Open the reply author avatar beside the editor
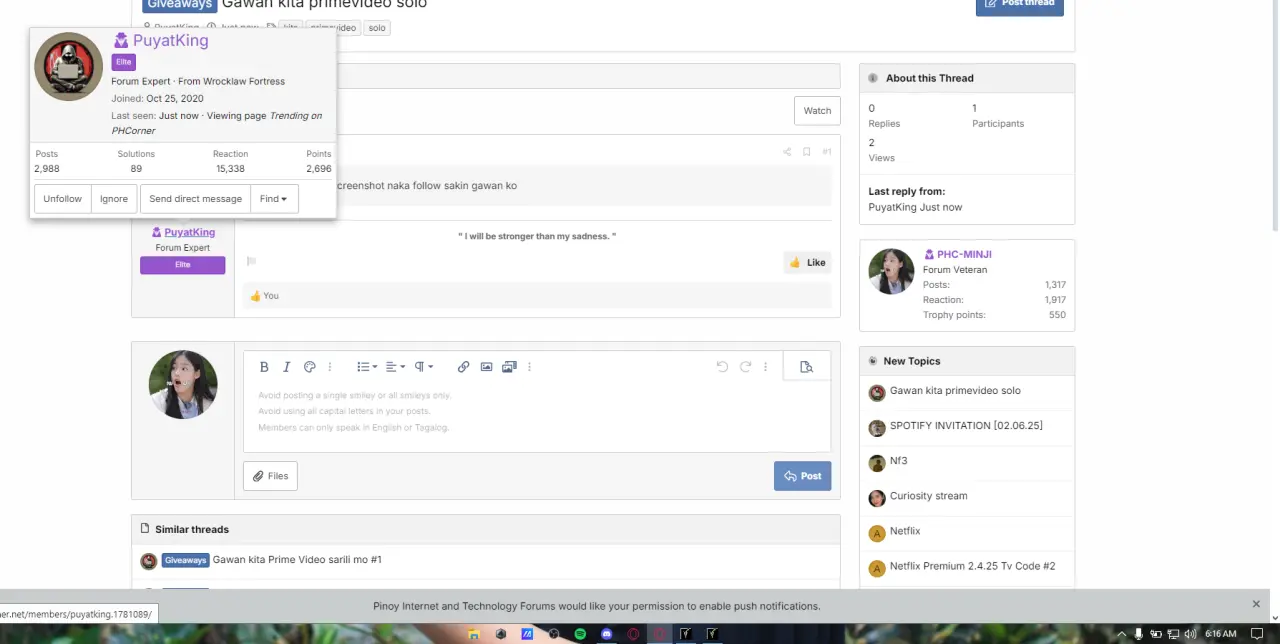Viewport: 1280px width, 644px height. pos(183,384)
